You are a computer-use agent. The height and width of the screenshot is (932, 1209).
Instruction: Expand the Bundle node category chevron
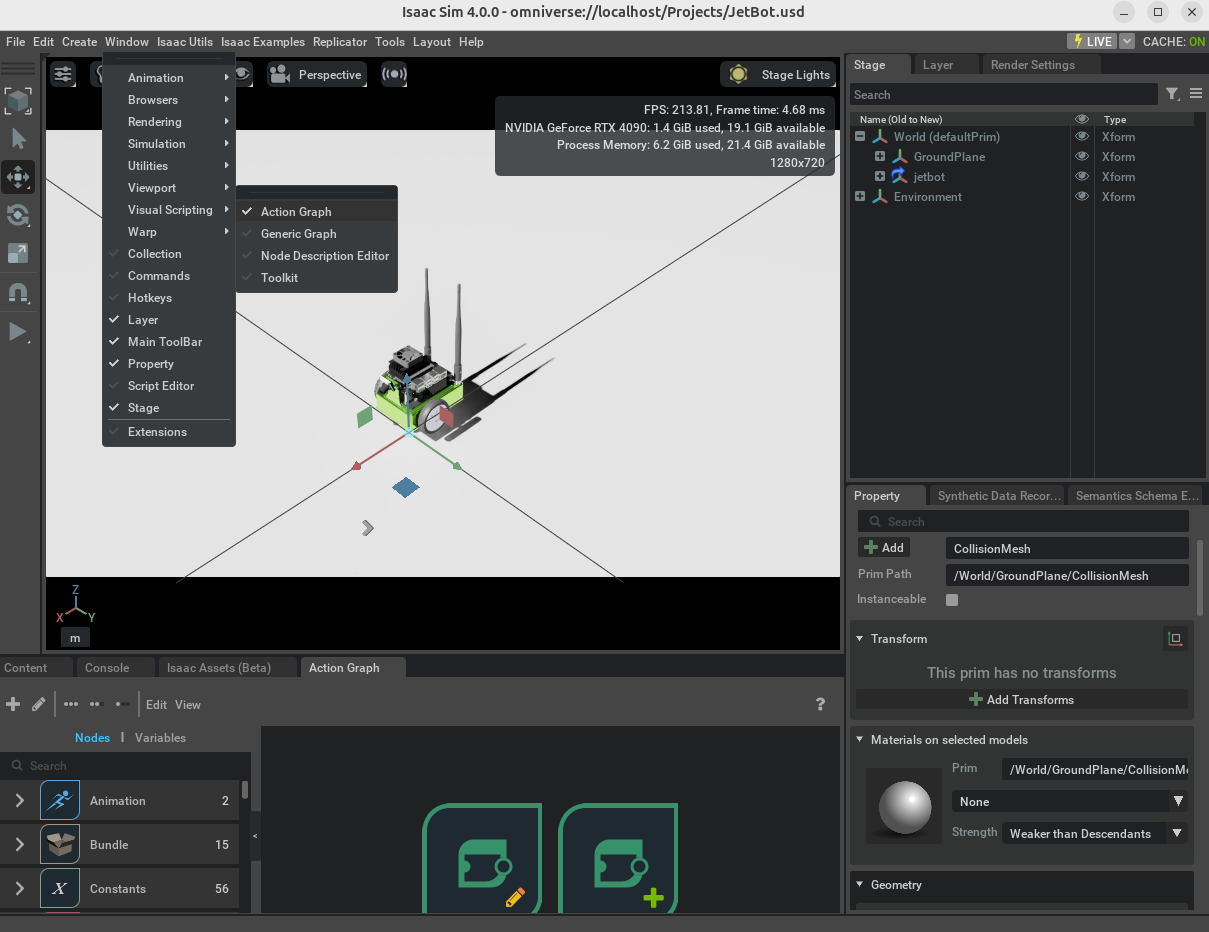tap(20, 844)
